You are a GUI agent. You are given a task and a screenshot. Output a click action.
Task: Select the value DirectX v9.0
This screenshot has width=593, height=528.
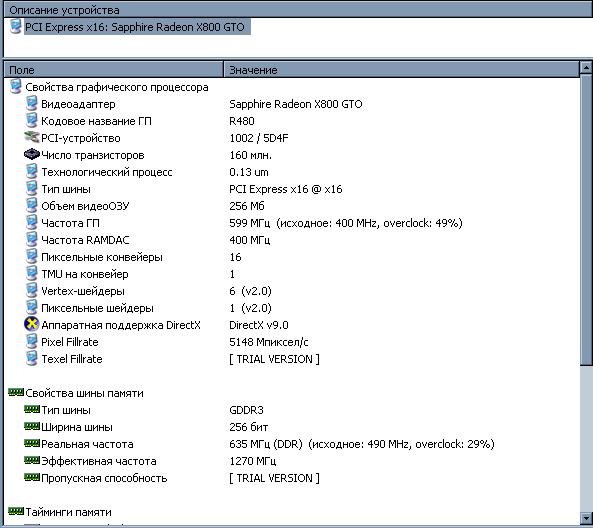click(259, 325)
